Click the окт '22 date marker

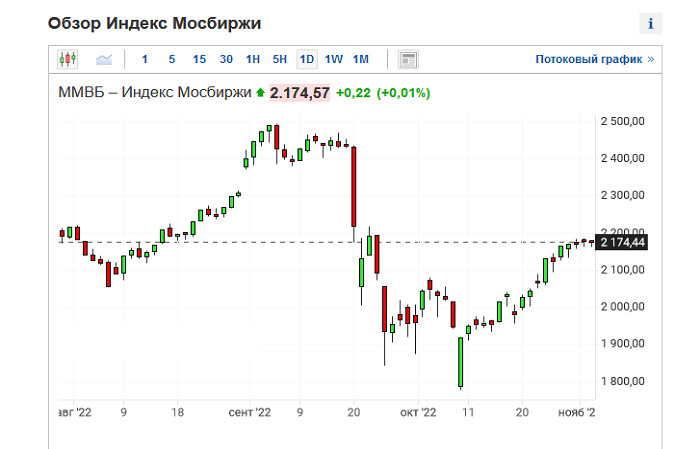click(x=418, y=411)
